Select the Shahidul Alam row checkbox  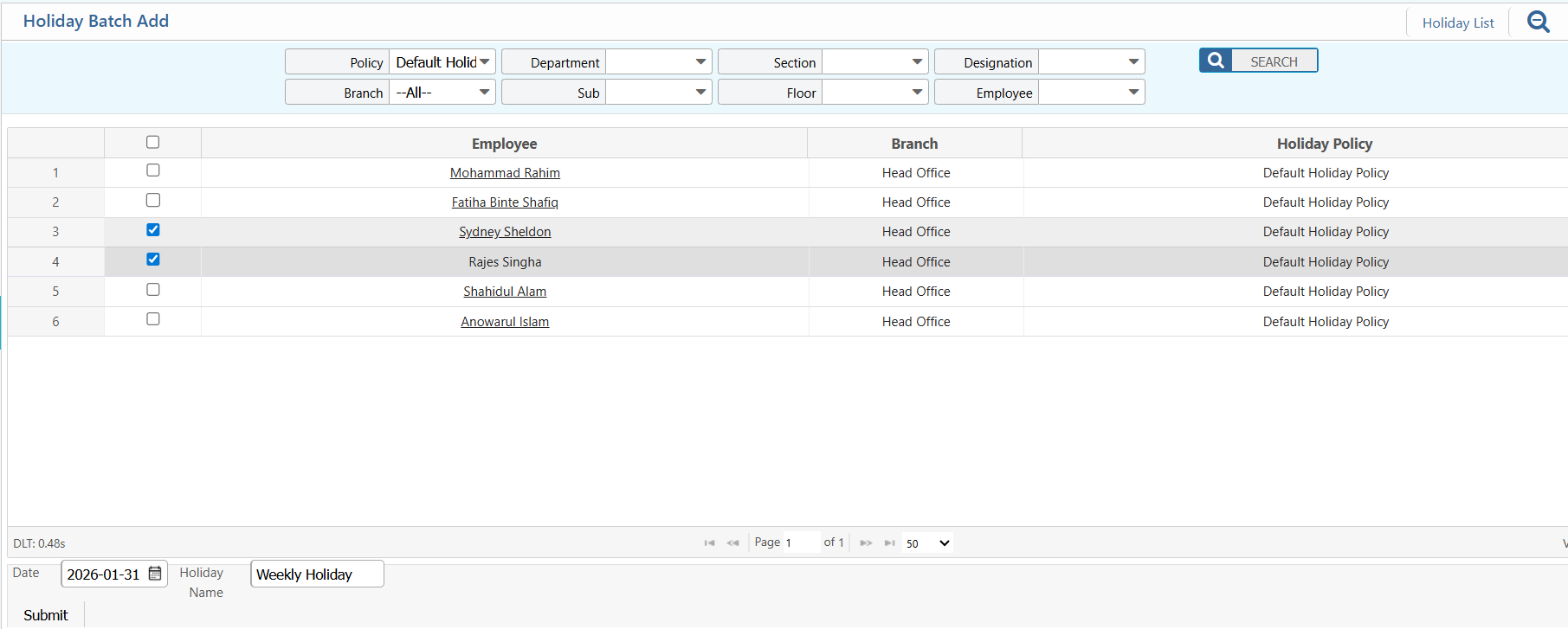[153, 290]
